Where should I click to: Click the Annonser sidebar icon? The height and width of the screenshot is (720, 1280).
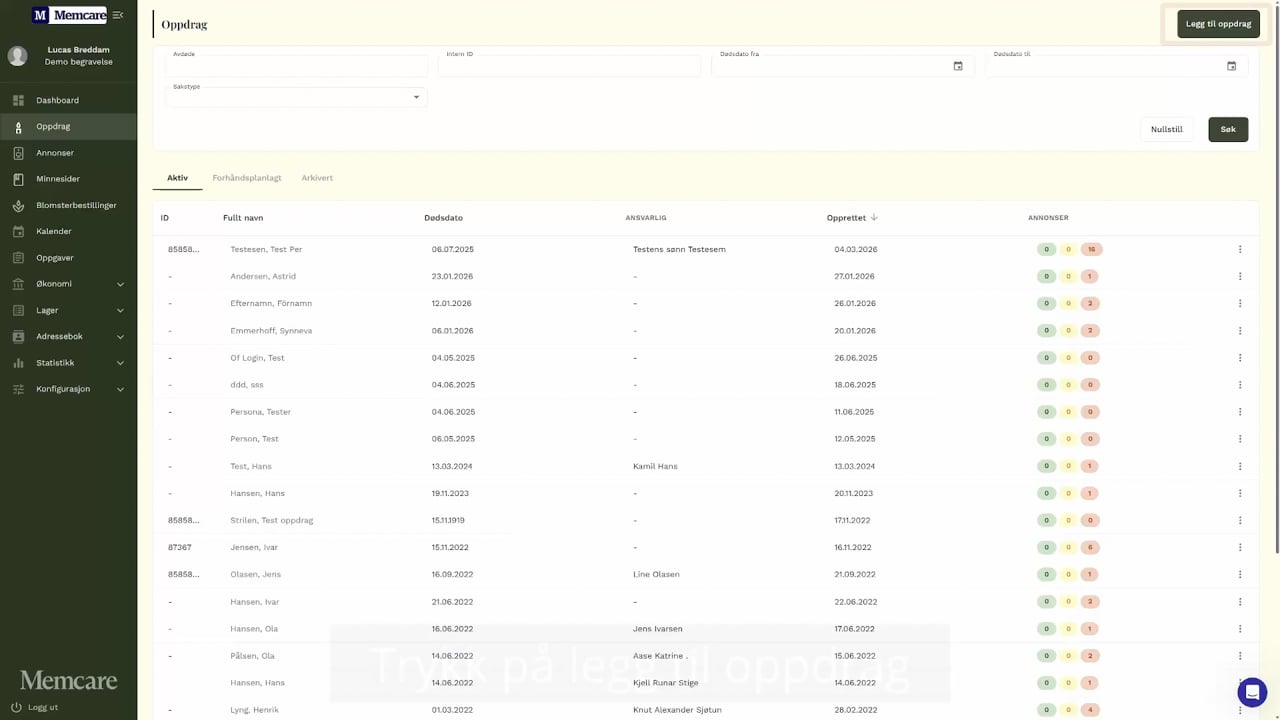(18, 153)
